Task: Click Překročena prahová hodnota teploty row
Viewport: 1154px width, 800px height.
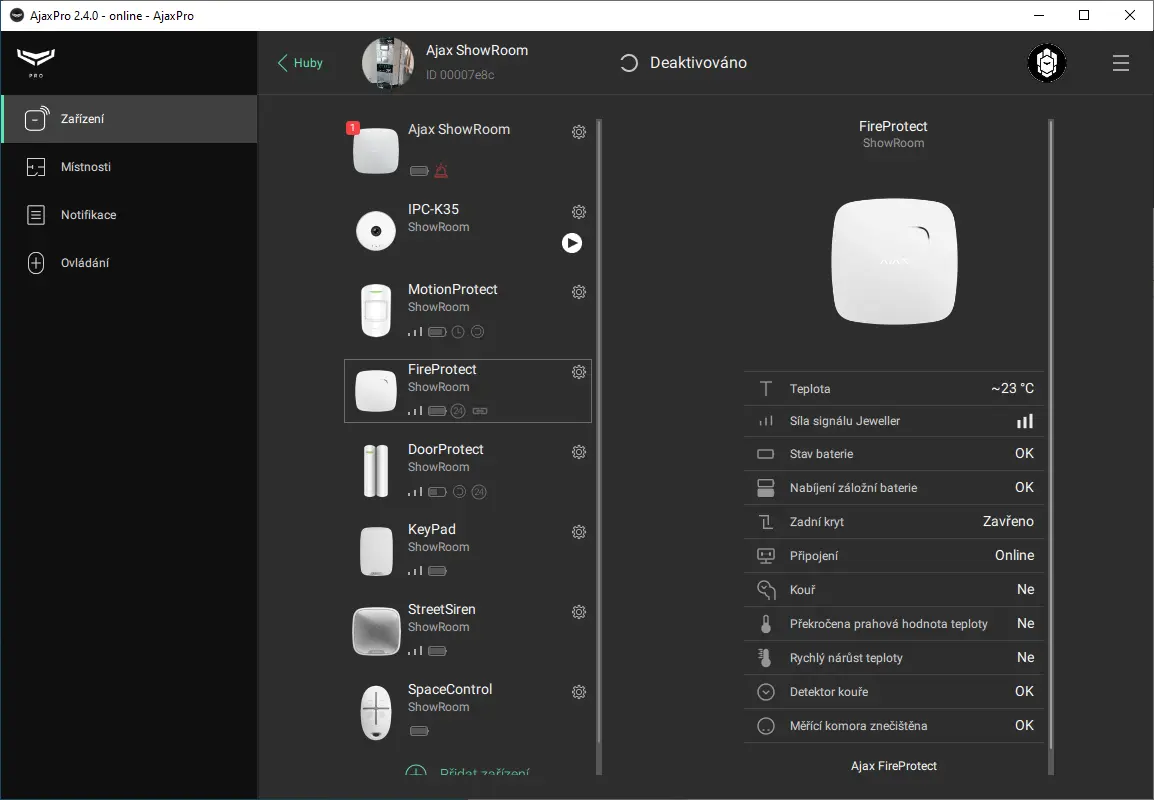Action: (894, 623)
